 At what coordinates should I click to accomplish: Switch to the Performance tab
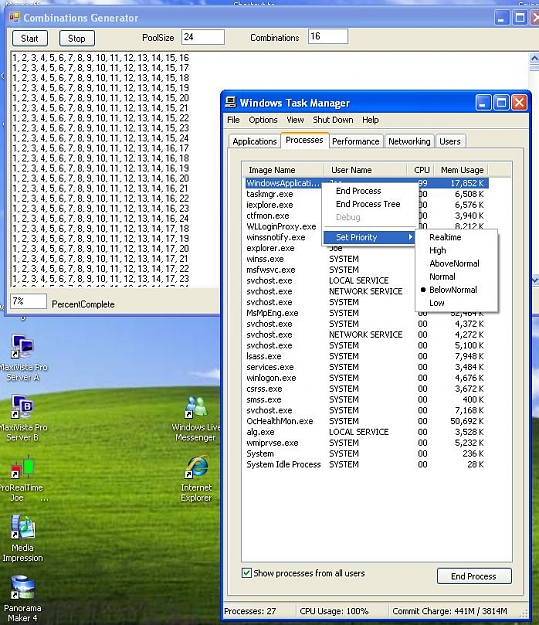[356, 142]
